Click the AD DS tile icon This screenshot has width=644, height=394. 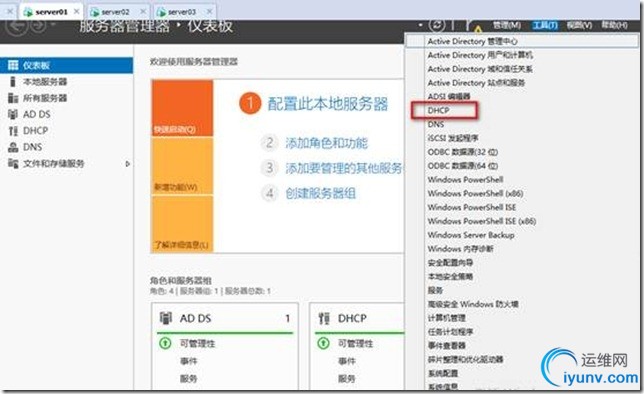(x=166, y=318)
